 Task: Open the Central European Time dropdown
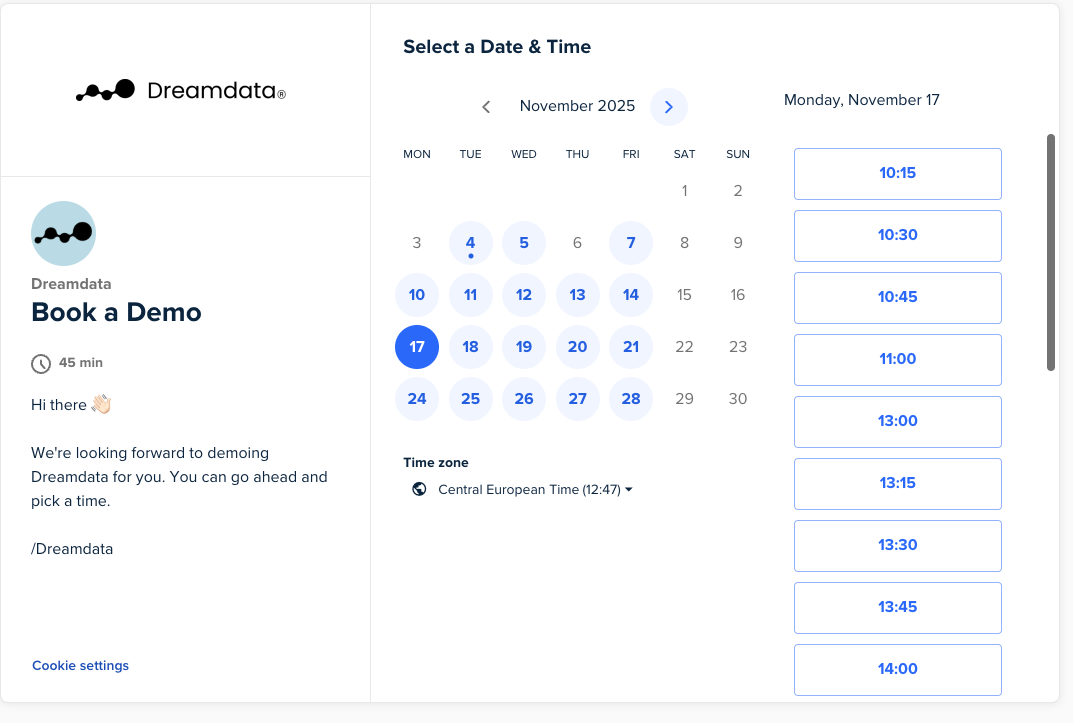535,490
